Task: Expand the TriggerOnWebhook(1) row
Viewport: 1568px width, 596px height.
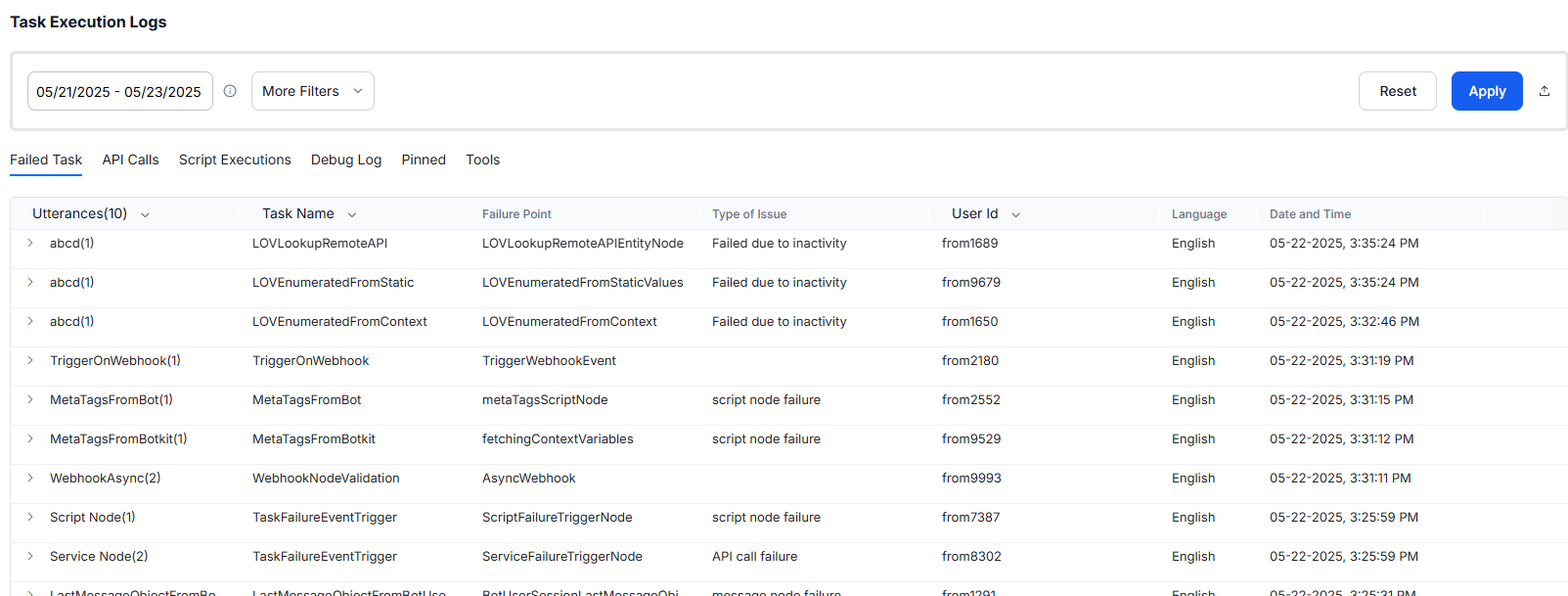Action: (x=30, y=360)
